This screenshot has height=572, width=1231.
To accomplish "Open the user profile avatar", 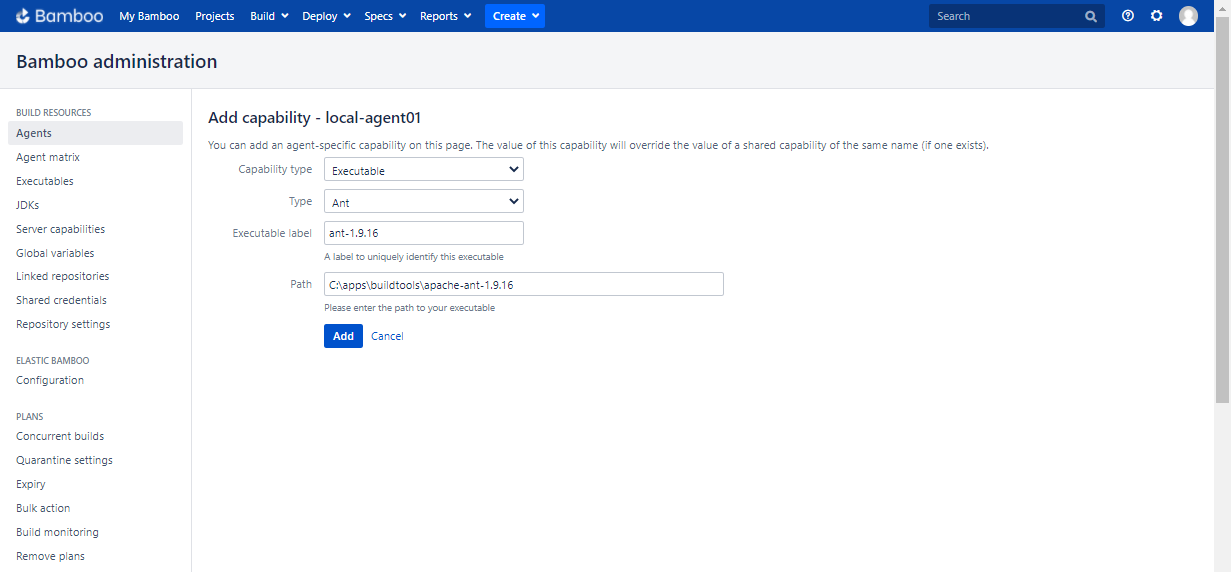I will 1188,16.
